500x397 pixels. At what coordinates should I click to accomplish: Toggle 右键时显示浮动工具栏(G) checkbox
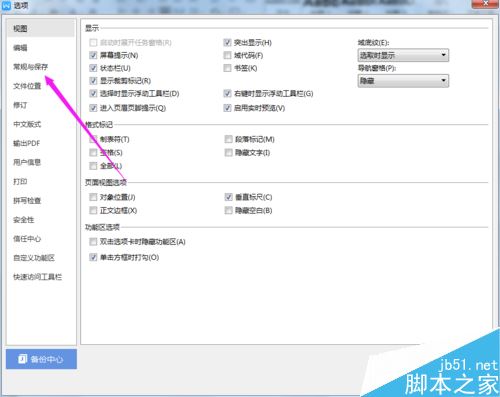(x=227, y=94)
